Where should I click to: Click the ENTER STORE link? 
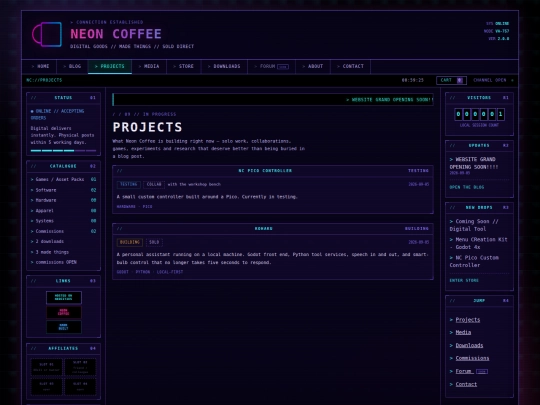coord(464,281)
